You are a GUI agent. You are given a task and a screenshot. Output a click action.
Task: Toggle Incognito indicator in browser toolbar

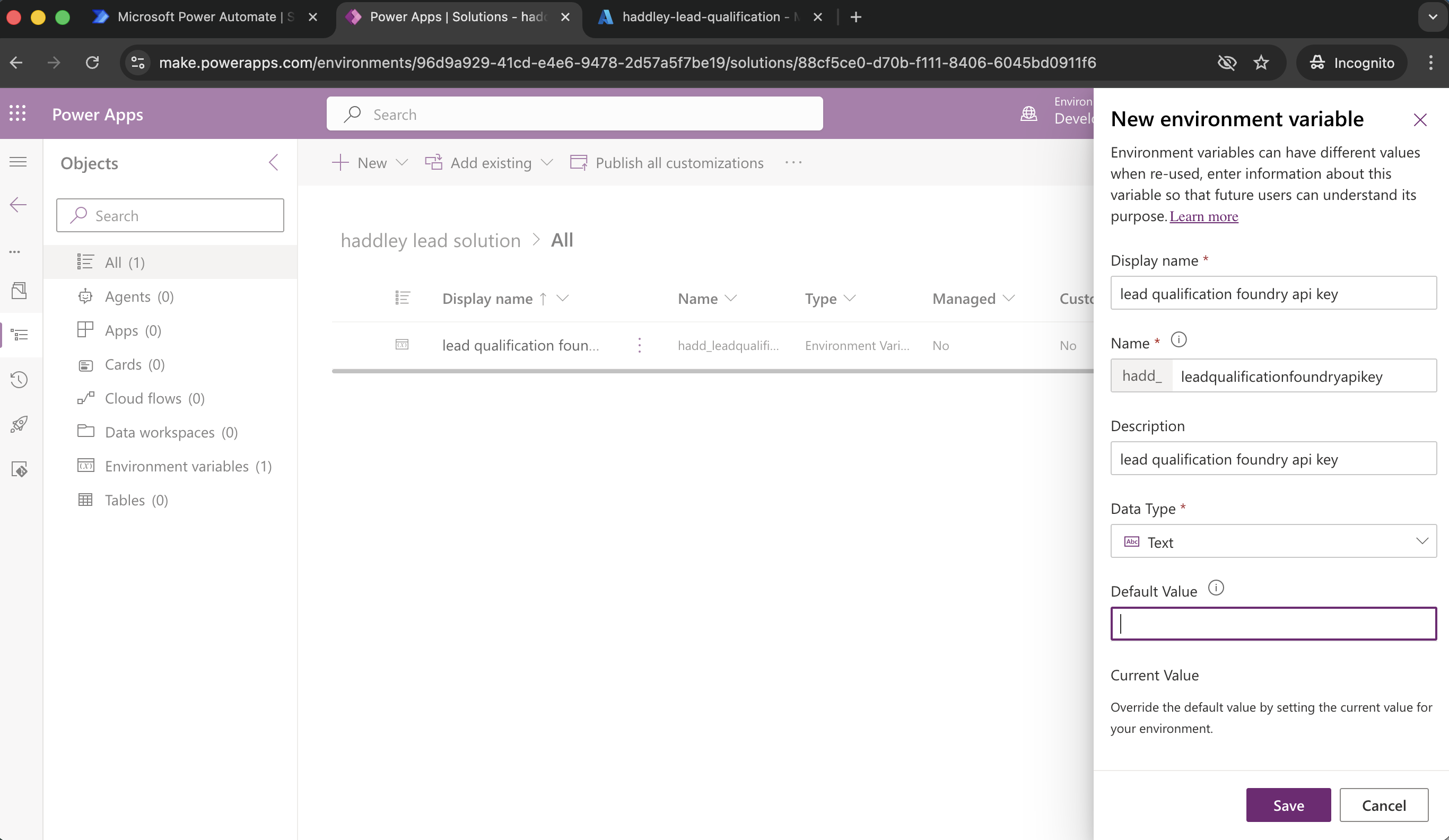[1351, 63]
